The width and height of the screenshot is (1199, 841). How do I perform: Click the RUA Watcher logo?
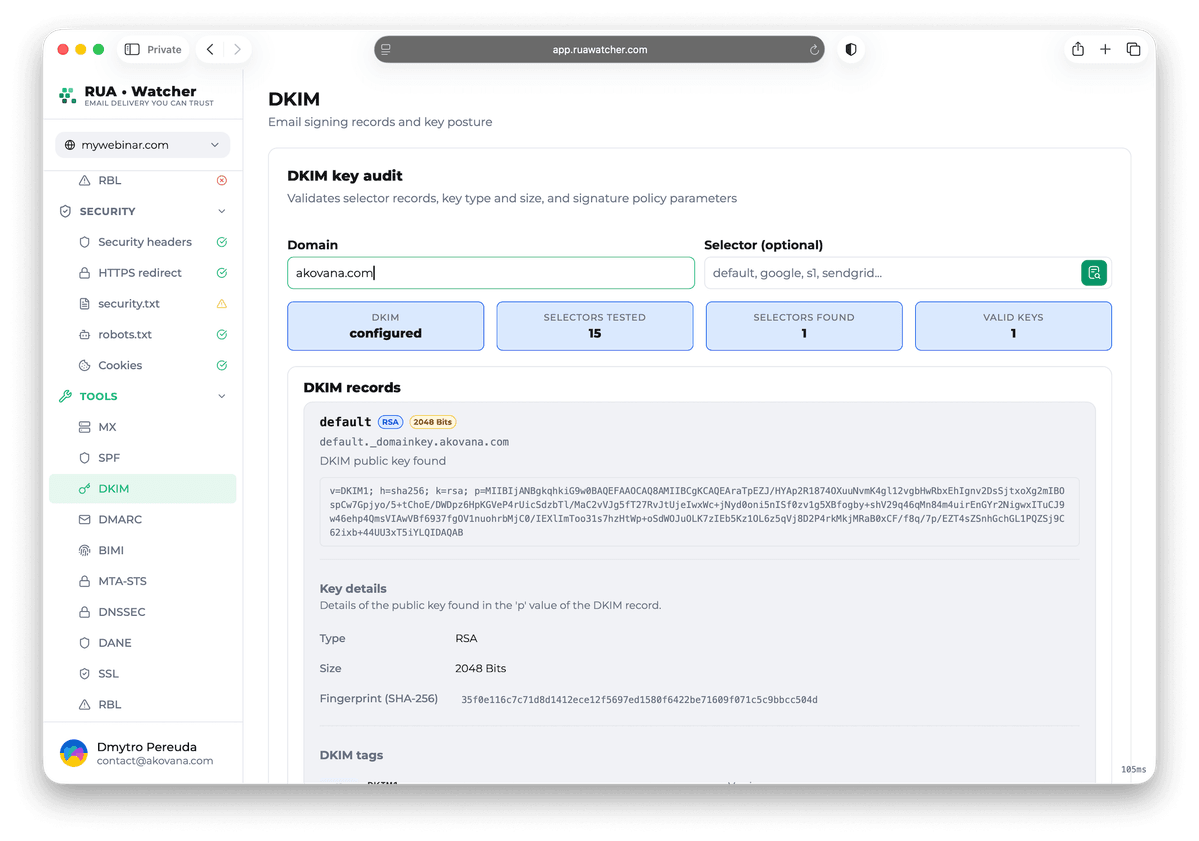click(x=137, y=95)
